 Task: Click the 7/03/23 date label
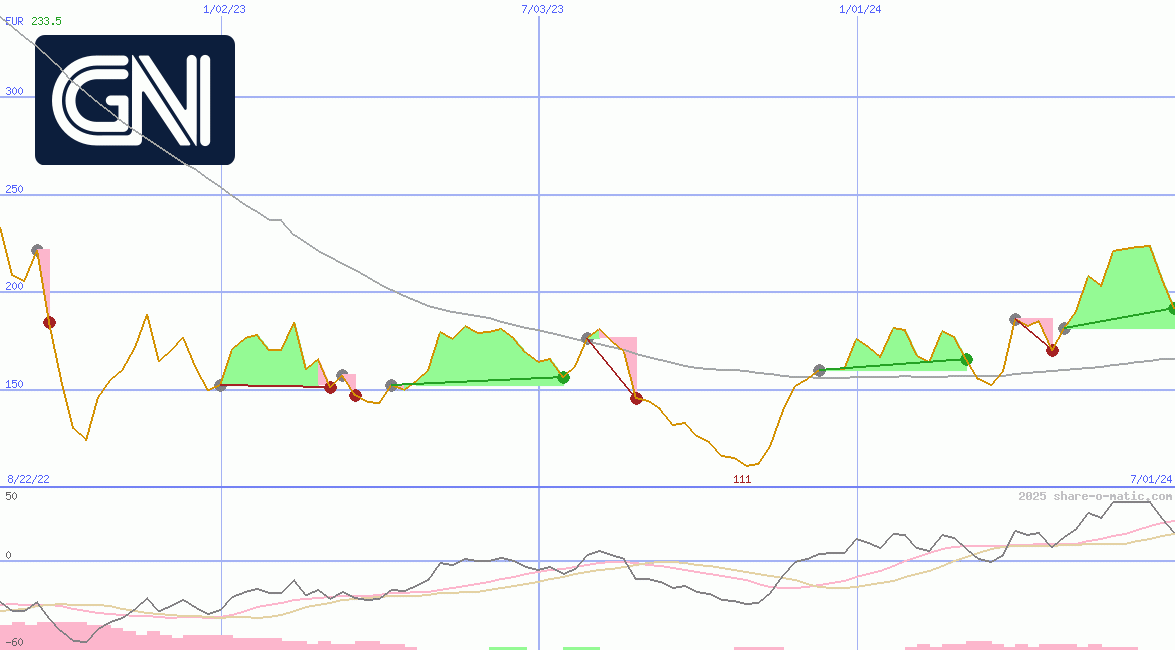[543, 9]
